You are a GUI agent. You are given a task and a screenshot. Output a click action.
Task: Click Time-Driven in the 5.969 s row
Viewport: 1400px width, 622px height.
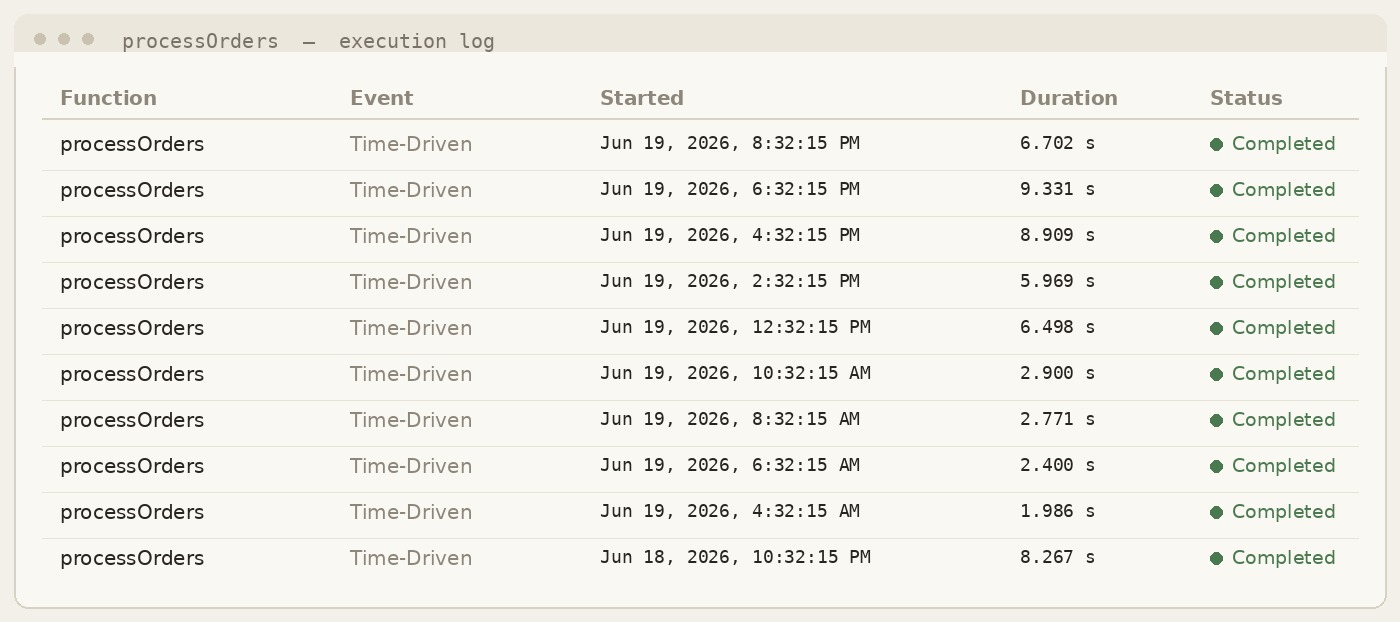click(x=411, y=282)
